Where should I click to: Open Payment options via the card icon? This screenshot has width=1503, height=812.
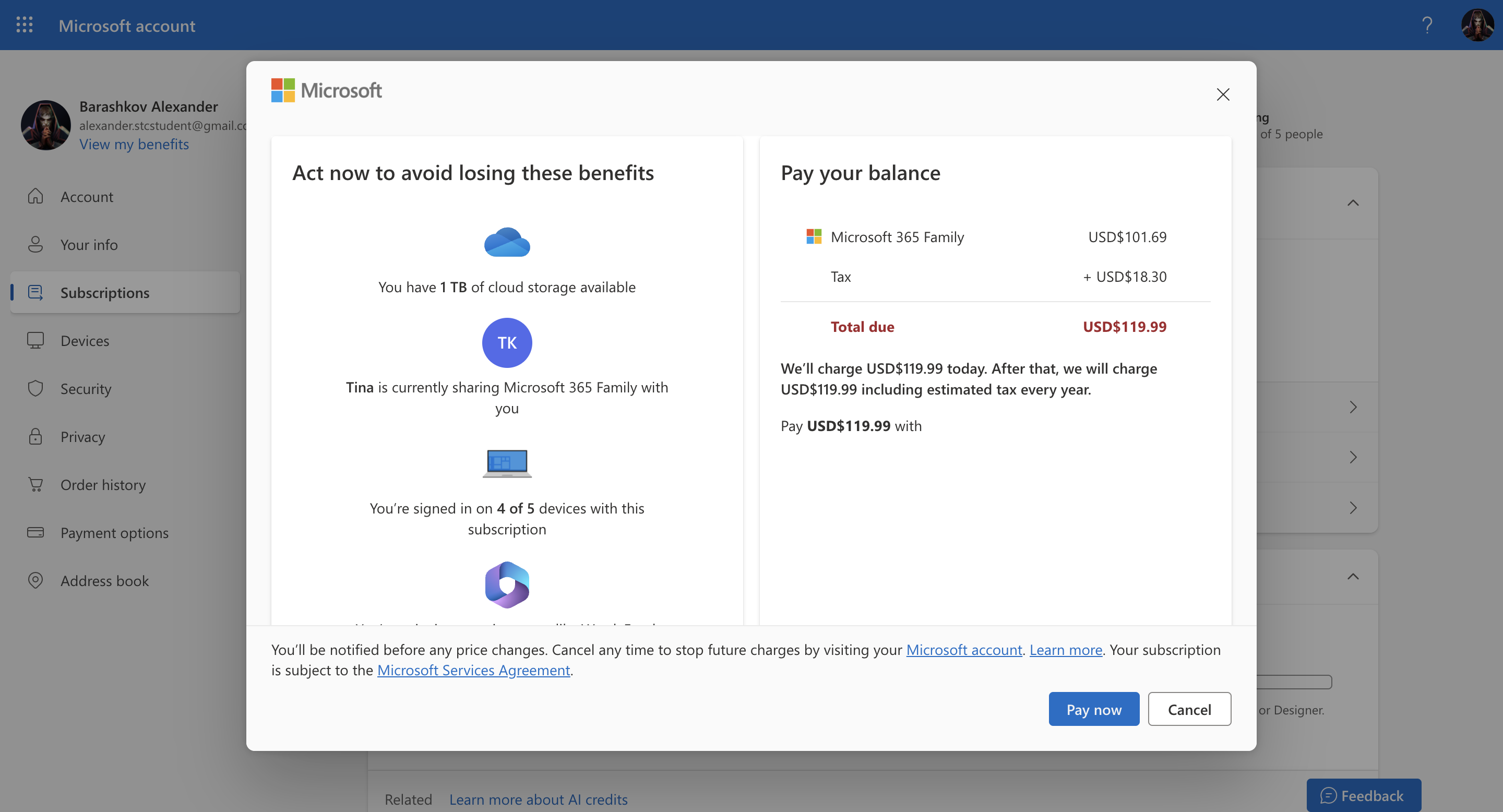pyautogui.click(x=35, y=533)
